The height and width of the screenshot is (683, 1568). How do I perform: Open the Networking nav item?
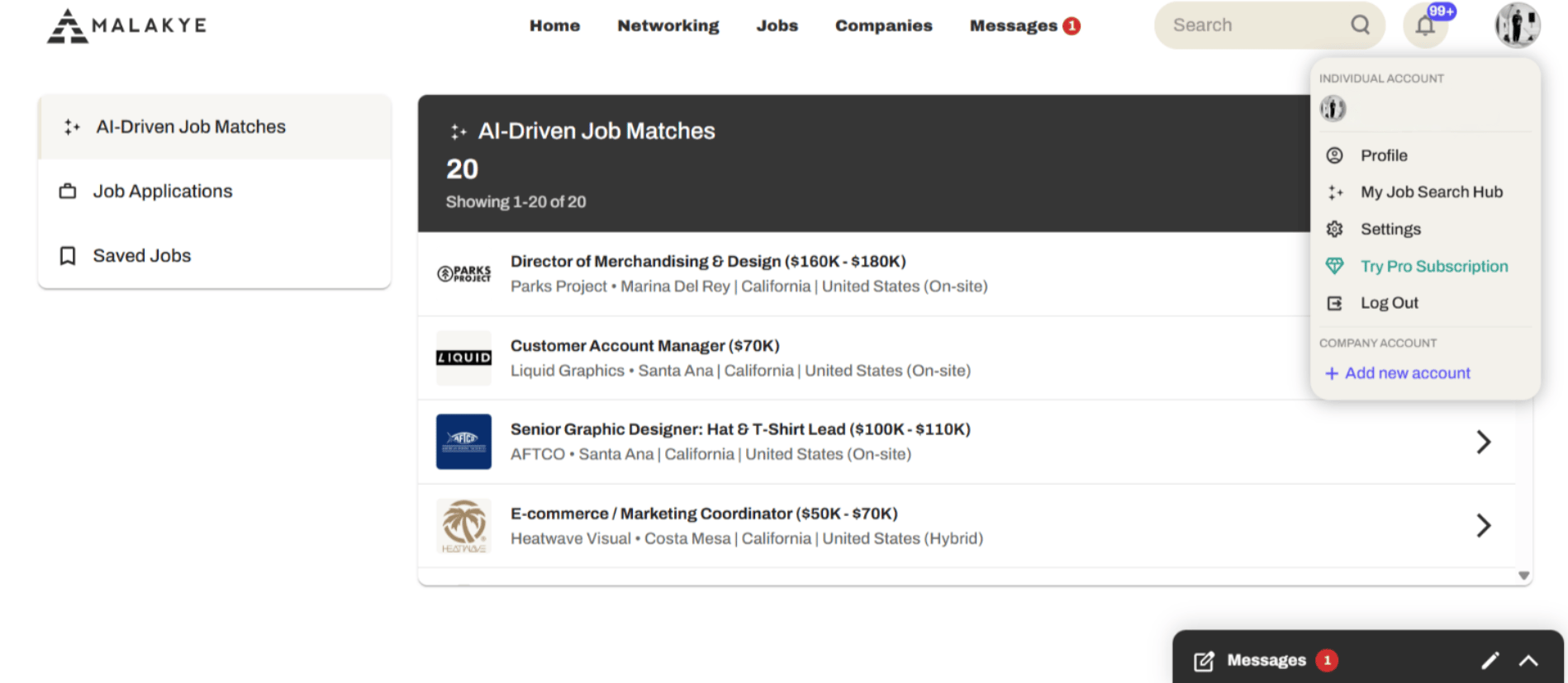(x=668, y=26)
